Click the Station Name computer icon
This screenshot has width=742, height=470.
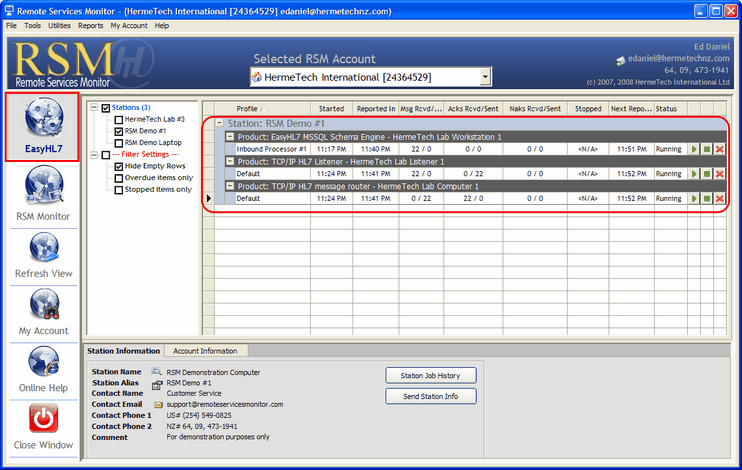[x=156, y=372]
